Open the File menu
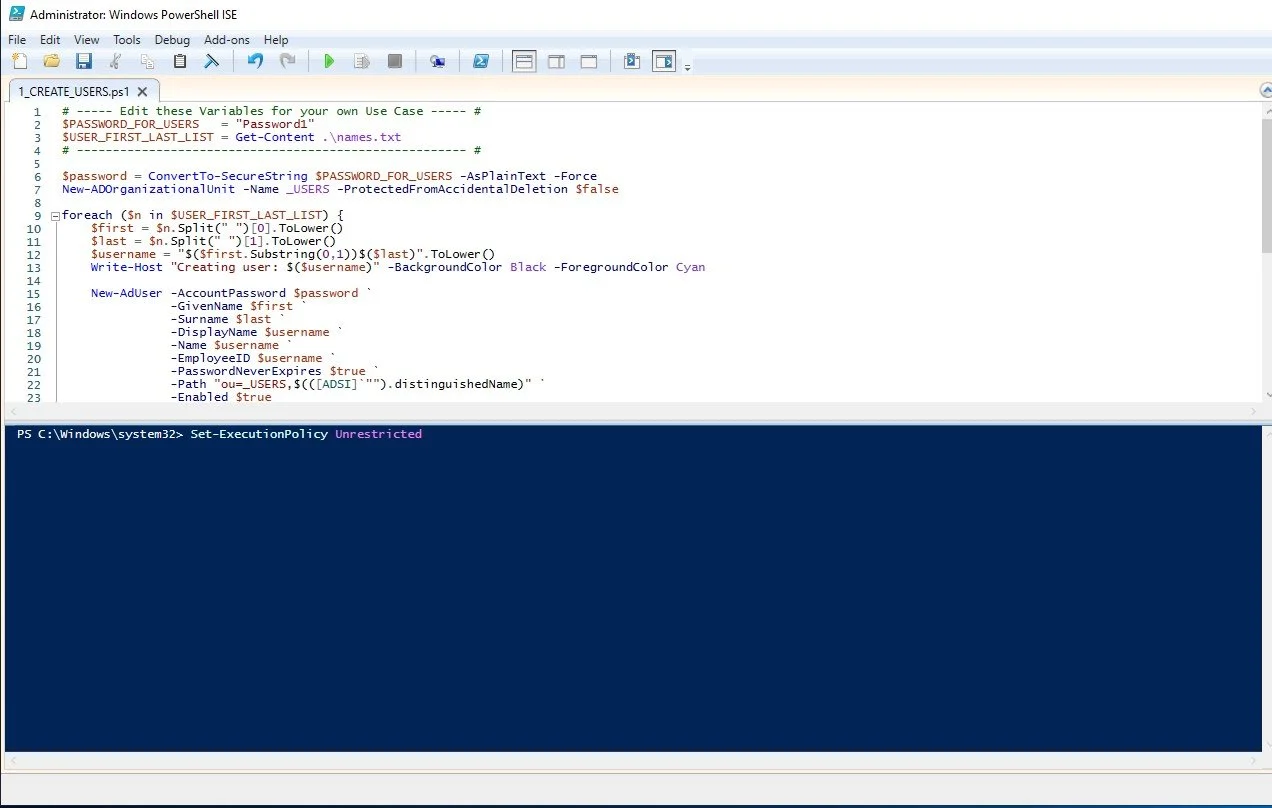1272x808 pixels. (17, 40)
